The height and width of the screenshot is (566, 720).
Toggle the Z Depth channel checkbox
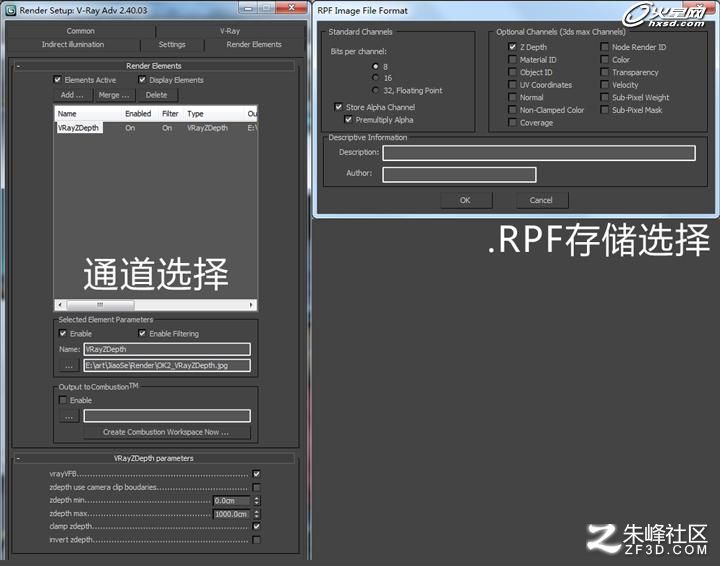point(512,47)
